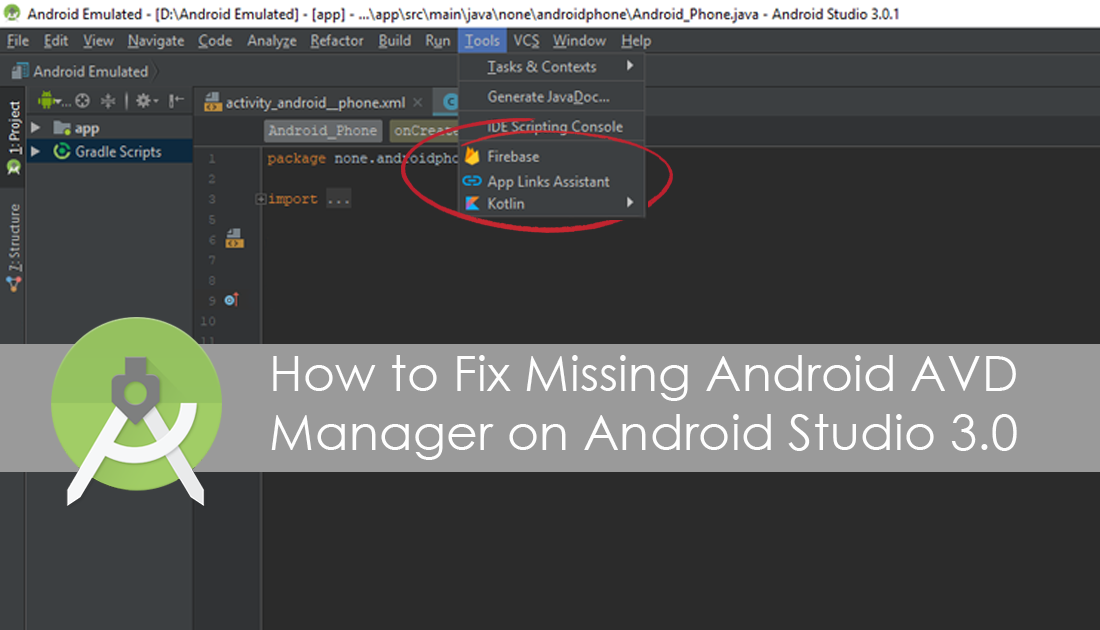Click the project module icon in breadcrumb
1100x630 pixels.
coord(20,72)
